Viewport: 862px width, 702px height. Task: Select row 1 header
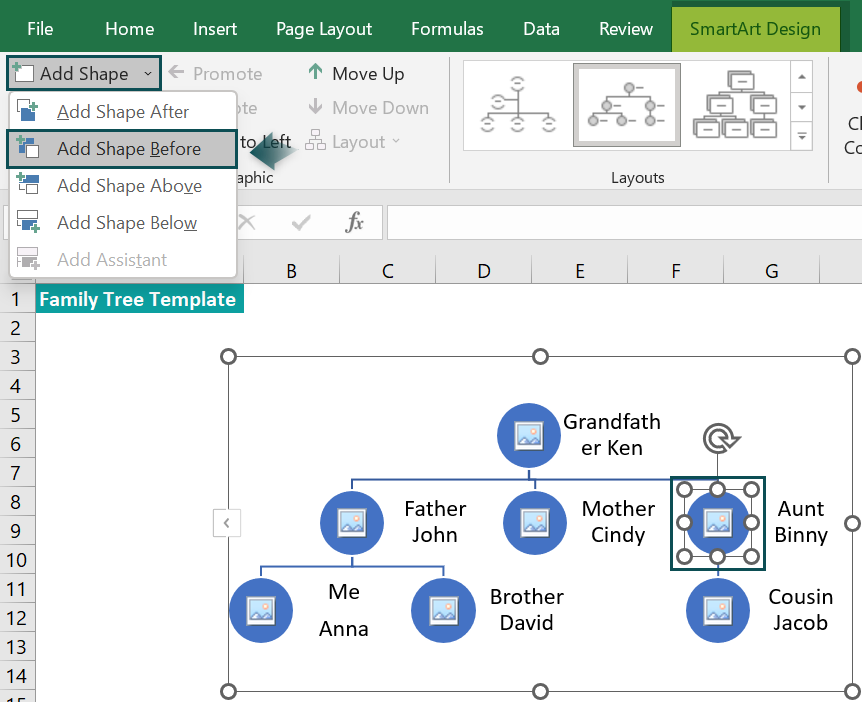(x=16, y=299)
